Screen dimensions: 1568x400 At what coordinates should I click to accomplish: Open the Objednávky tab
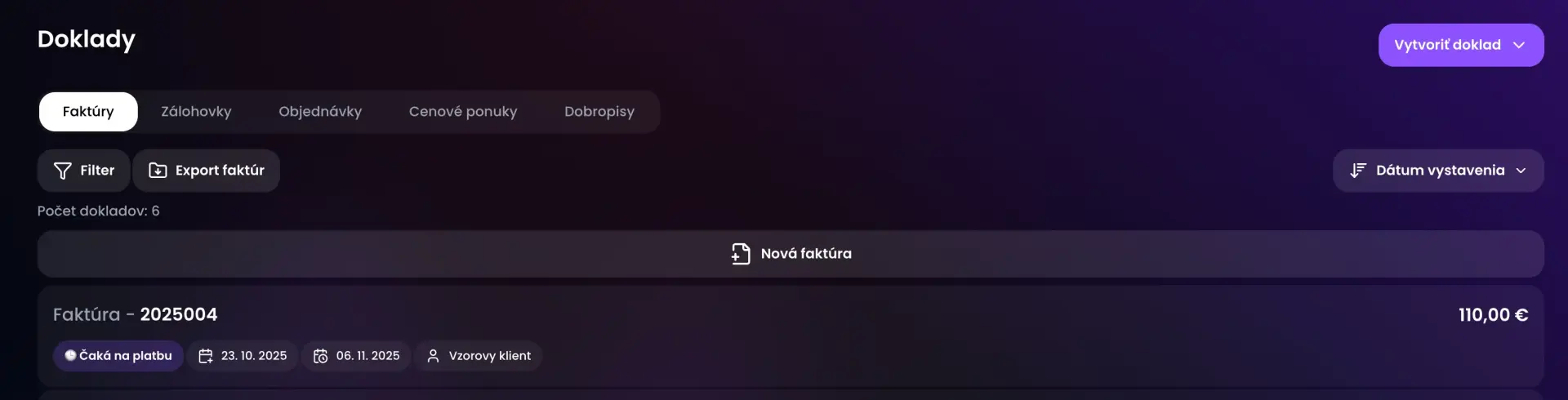[x=320, y=112]
